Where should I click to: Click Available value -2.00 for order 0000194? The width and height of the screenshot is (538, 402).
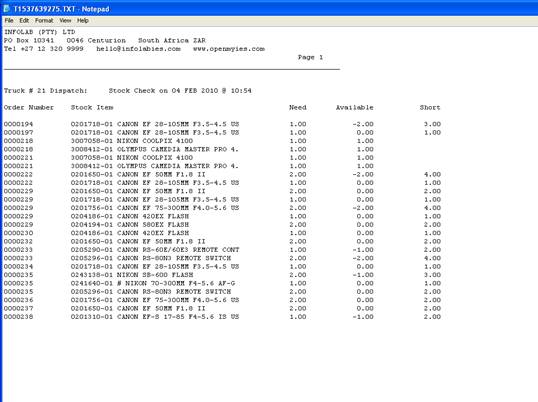pyautogui.click(x=363, y=124)
